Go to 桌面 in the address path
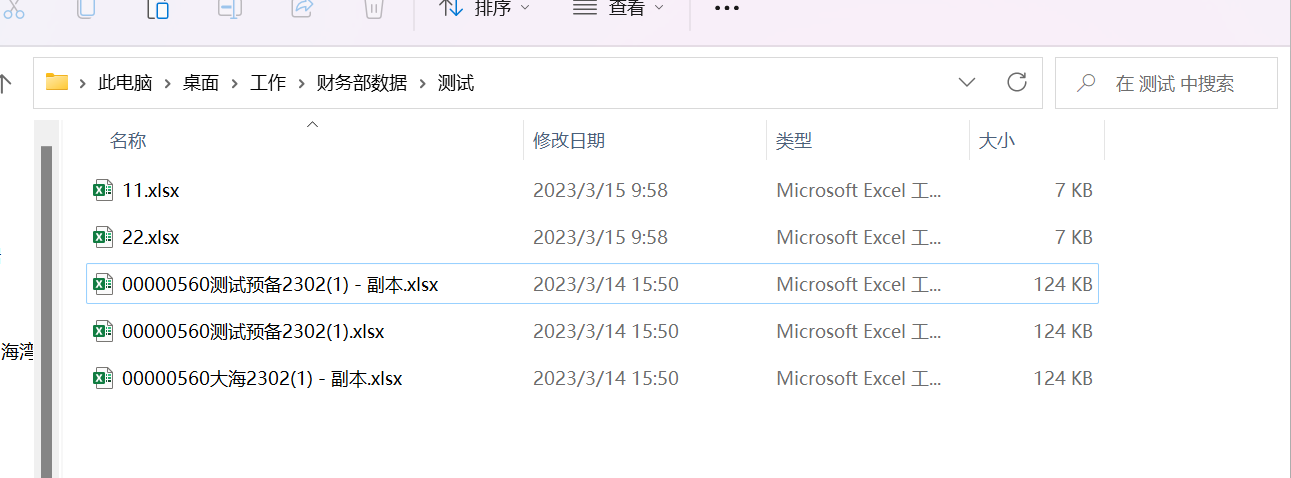Image resolution: width=1291 pixels, height=478 pixels. coord(200,83)
